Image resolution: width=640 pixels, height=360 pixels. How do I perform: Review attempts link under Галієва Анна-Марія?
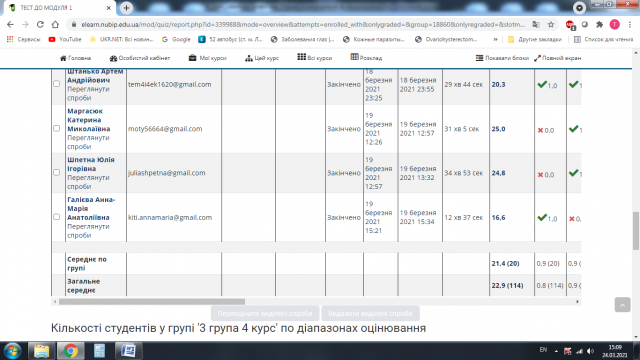[88, 231]
